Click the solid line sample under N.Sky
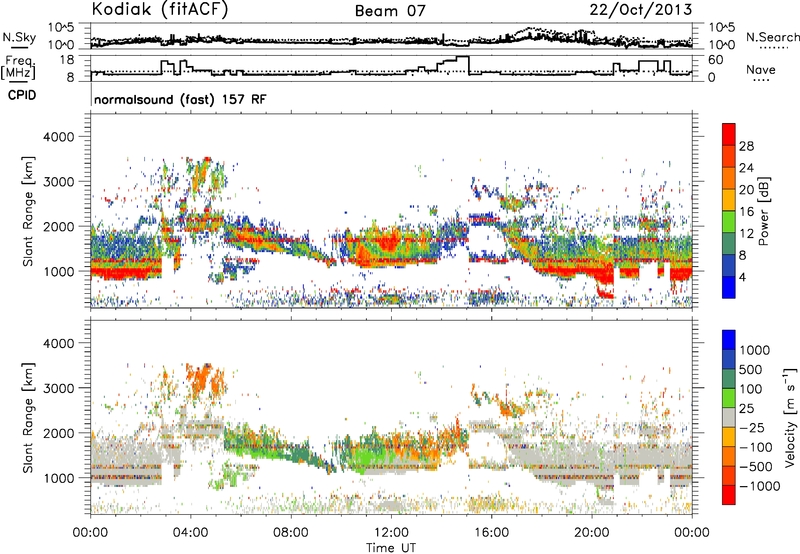800x554 pixels. click(x=19, y=47)
